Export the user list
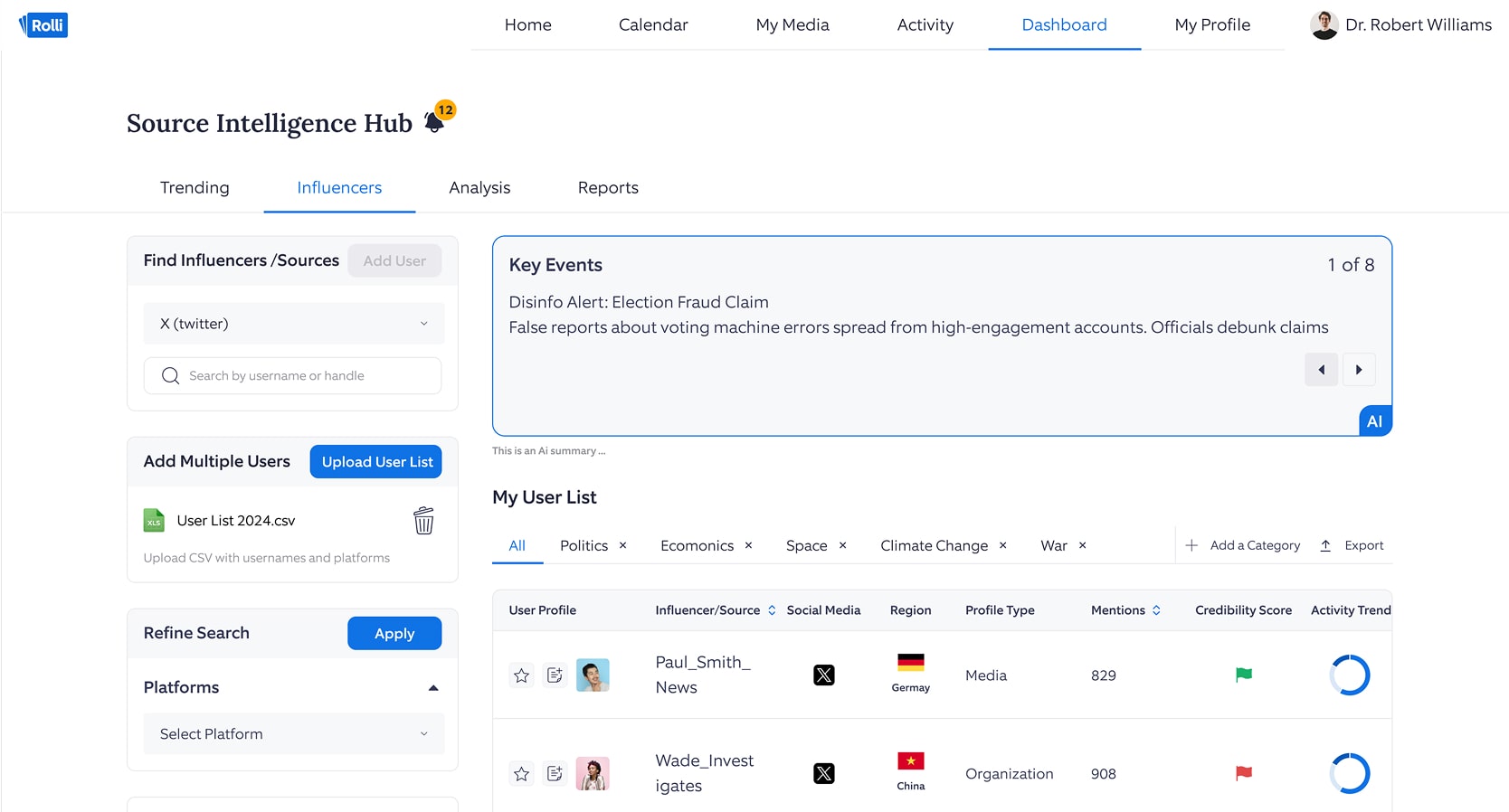The width and height of the screenshot is (1509, 812). (x=1352, y=545)
